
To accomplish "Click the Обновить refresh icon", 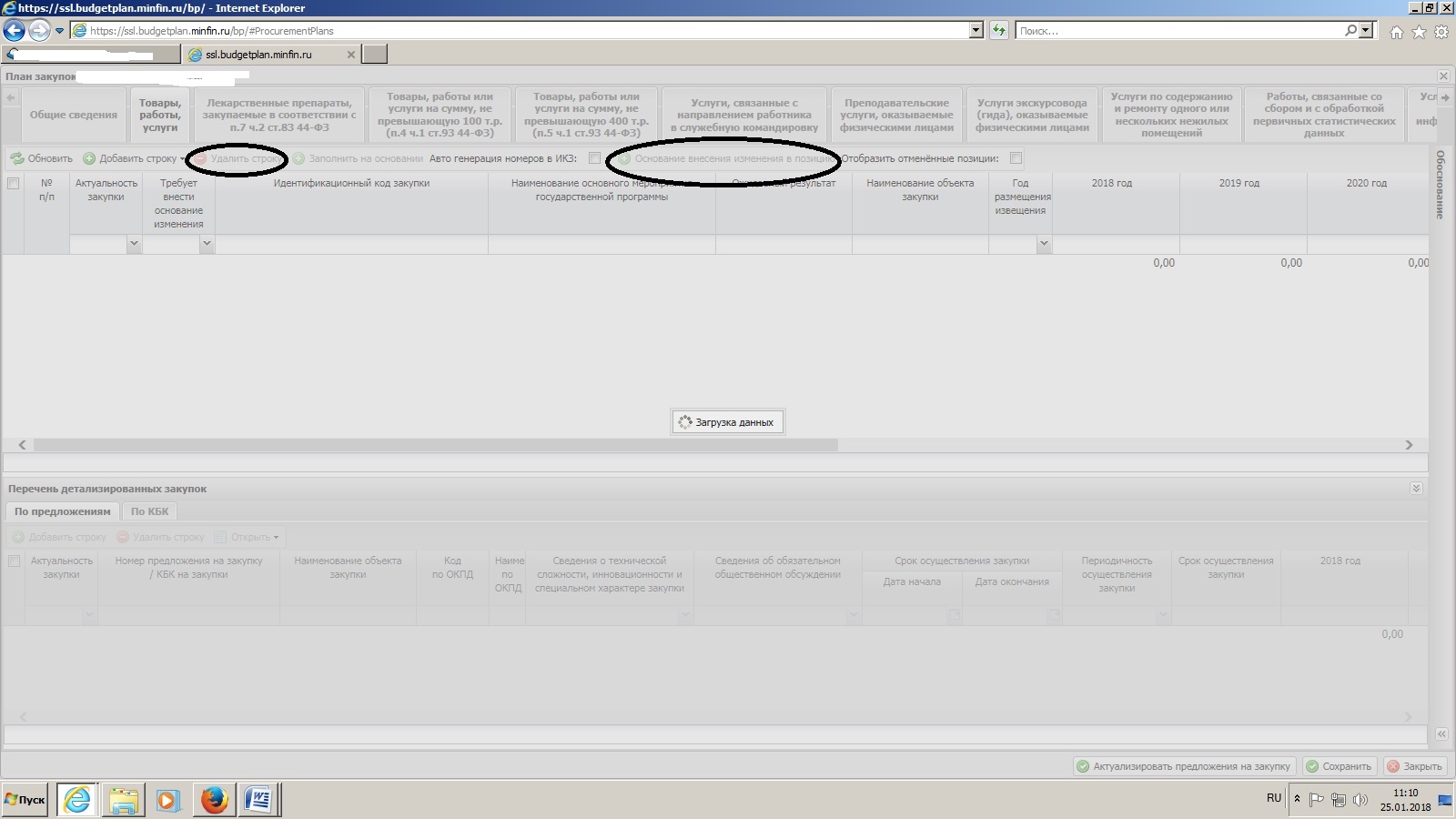I will point(17,158).
